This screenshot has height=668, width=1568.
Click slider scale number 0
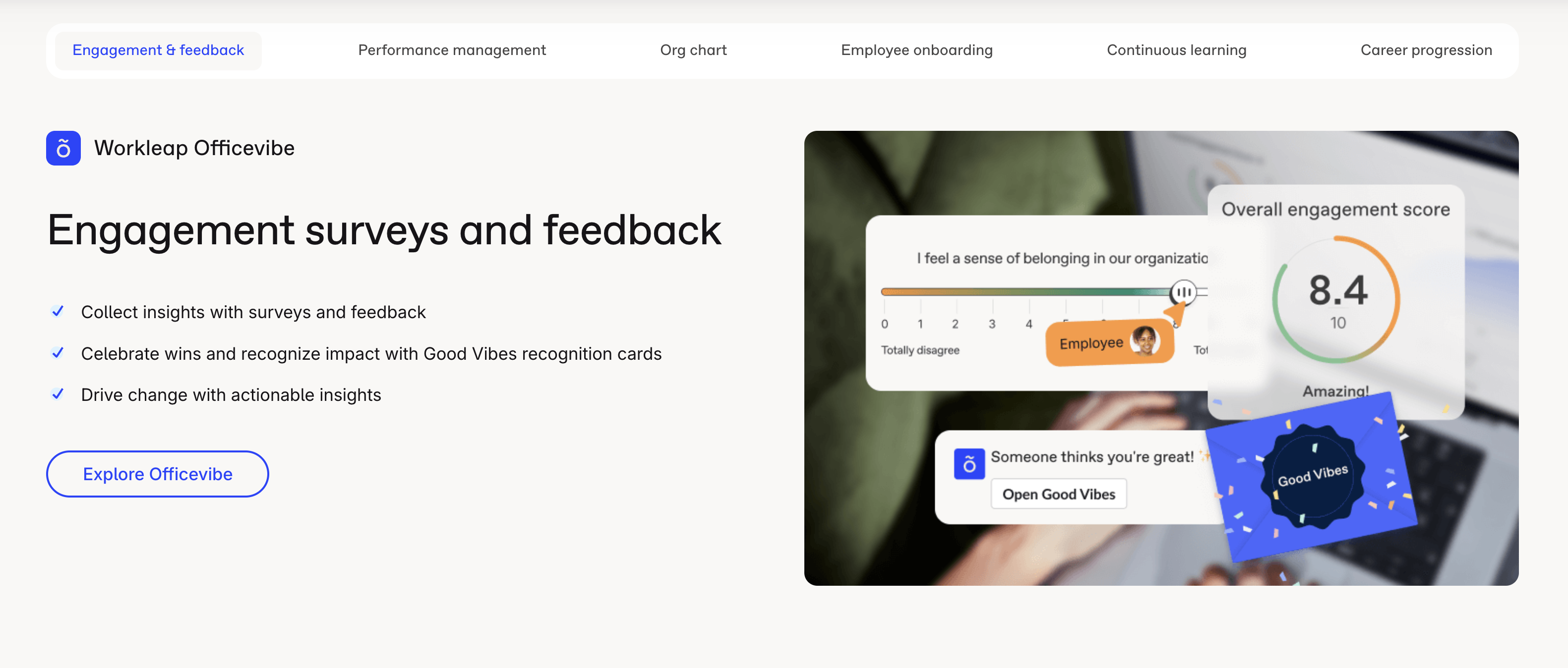pos(885,324)
